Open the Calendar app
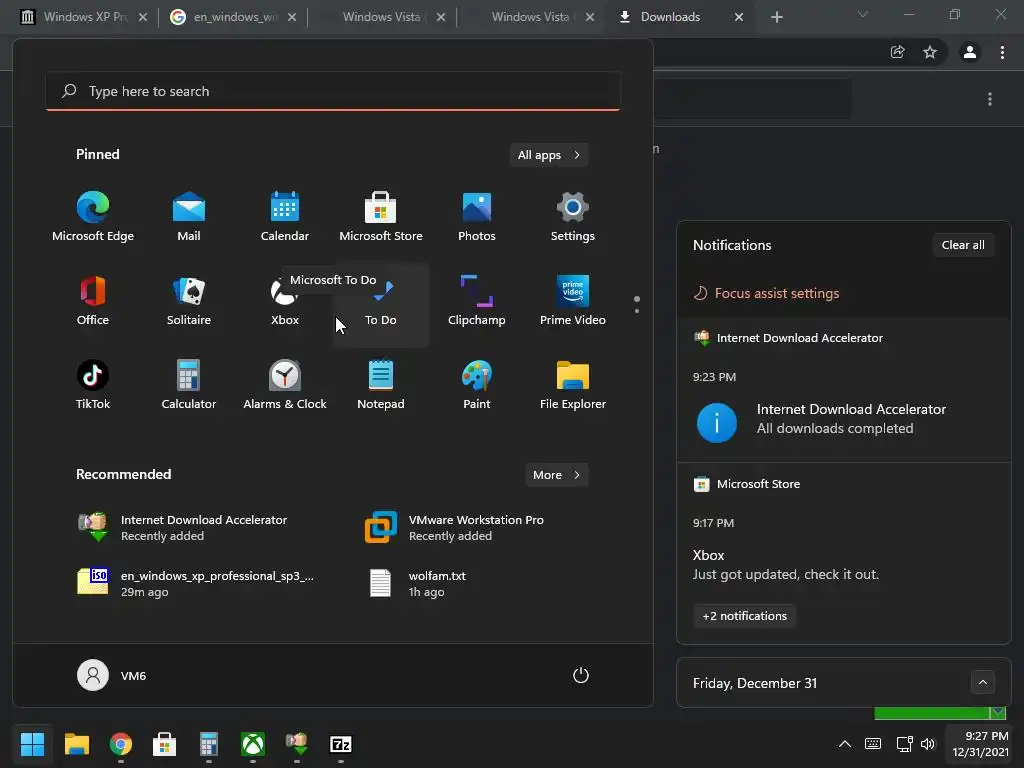Screen dimensions: 1024x768 click(x=285, y=217)
